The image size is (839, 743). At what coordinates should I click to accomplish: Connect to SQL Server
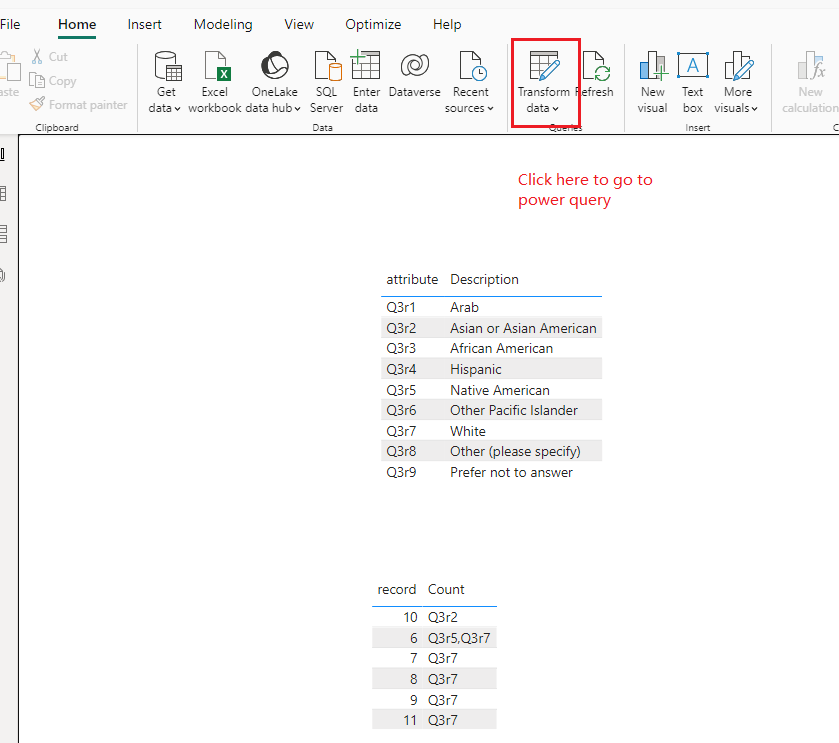click(326, 82)
